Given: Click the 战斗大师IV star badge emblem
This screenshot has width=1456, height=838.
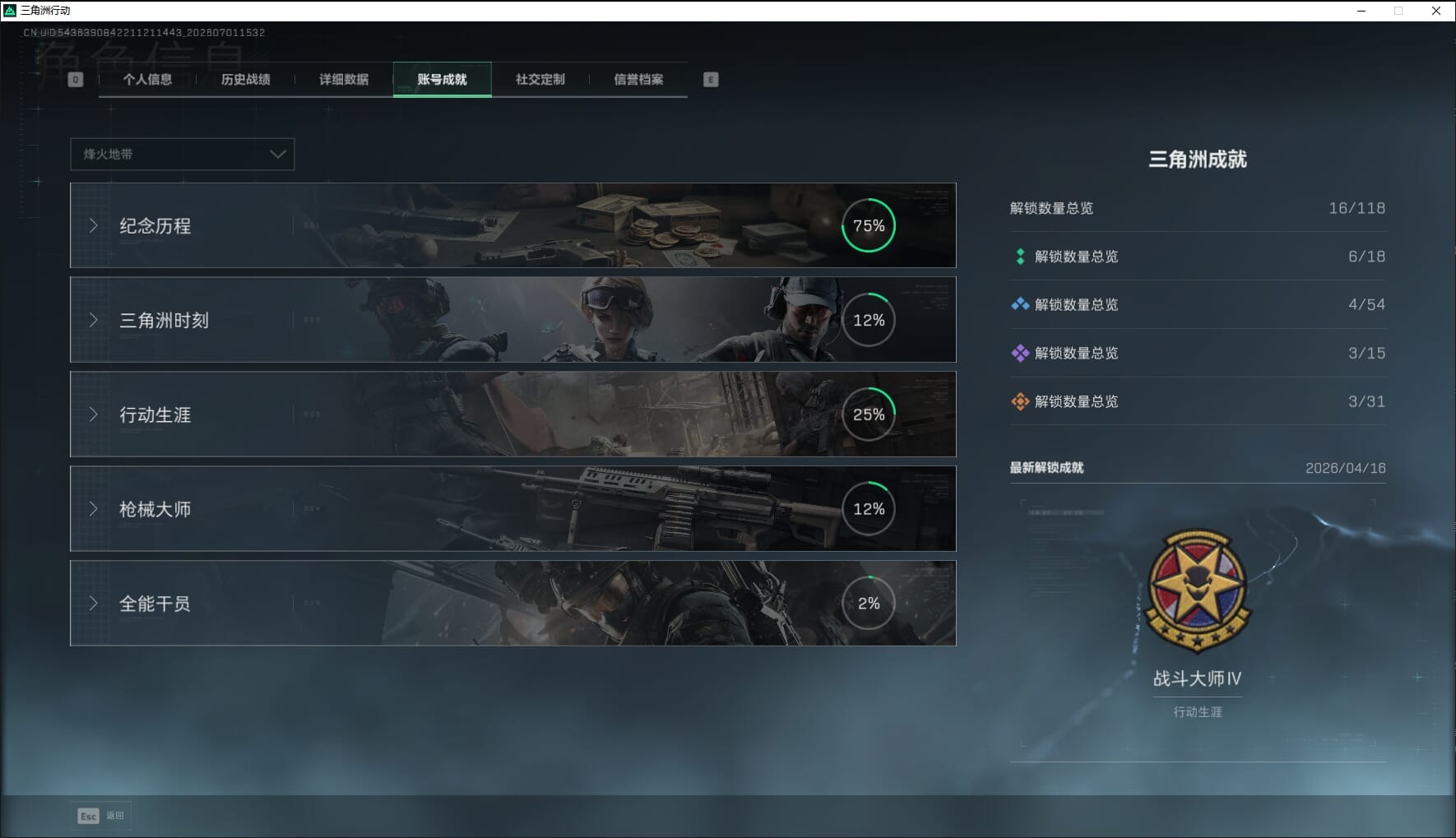Looking at the screenshot, I should (1198, 591).
